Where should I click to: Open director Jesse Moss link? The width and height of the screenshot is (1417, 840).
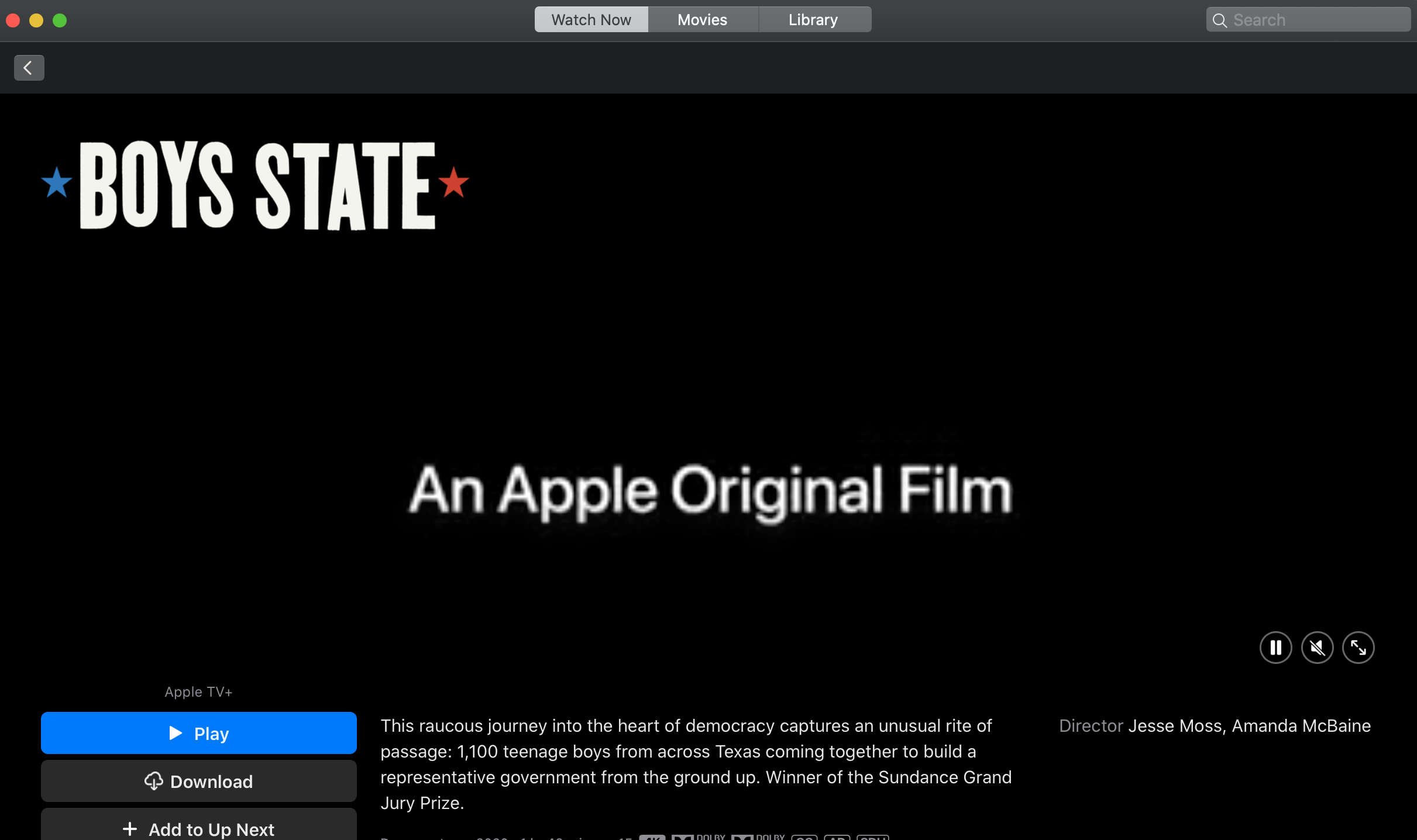[1175, 726]
